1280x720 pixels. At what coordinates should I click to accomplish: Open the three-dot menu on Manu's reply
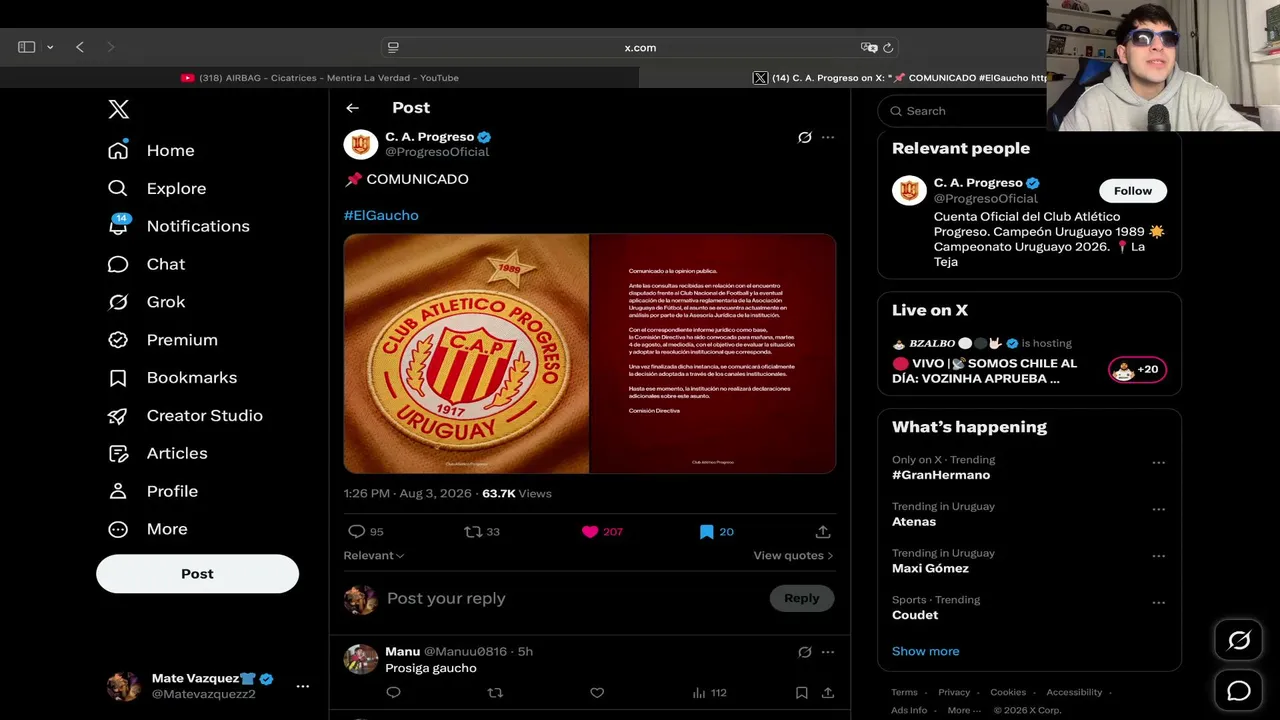(828, 652)
